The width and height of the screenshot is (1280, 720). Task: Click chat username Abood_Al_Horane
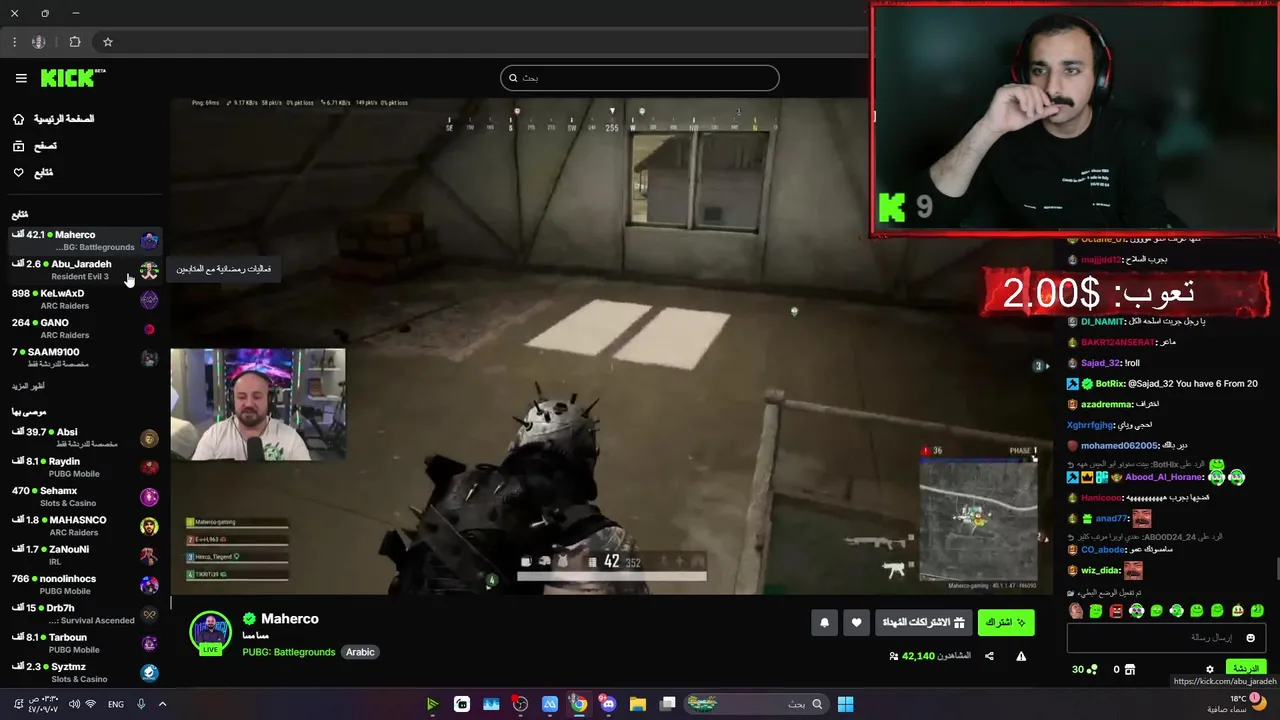click(1164, 478)
